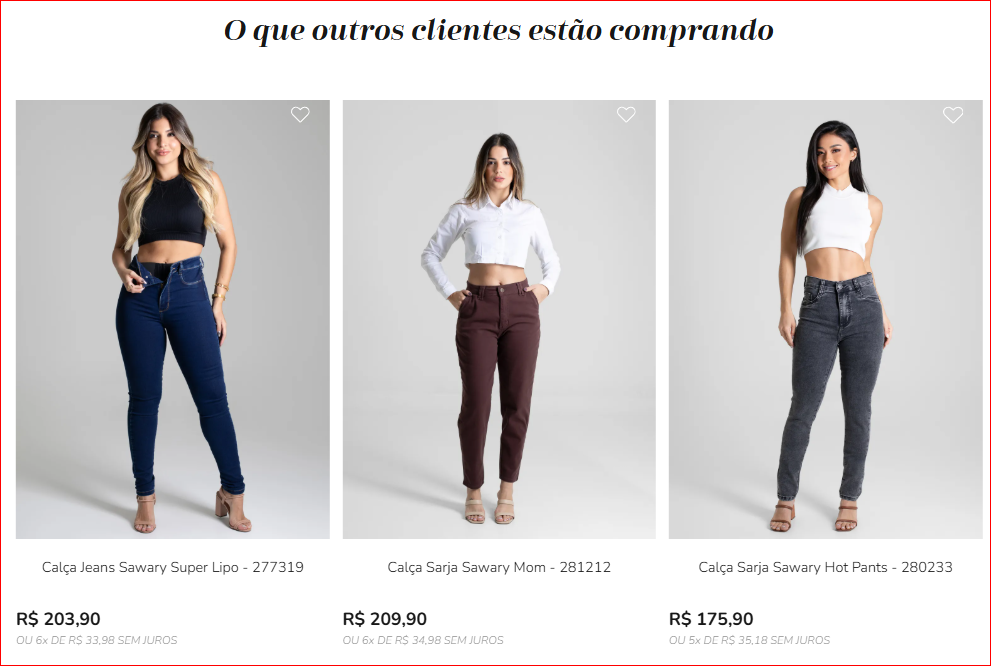Favorite the Calça Jeans Super Lipo heart icon

click(300, 114)
